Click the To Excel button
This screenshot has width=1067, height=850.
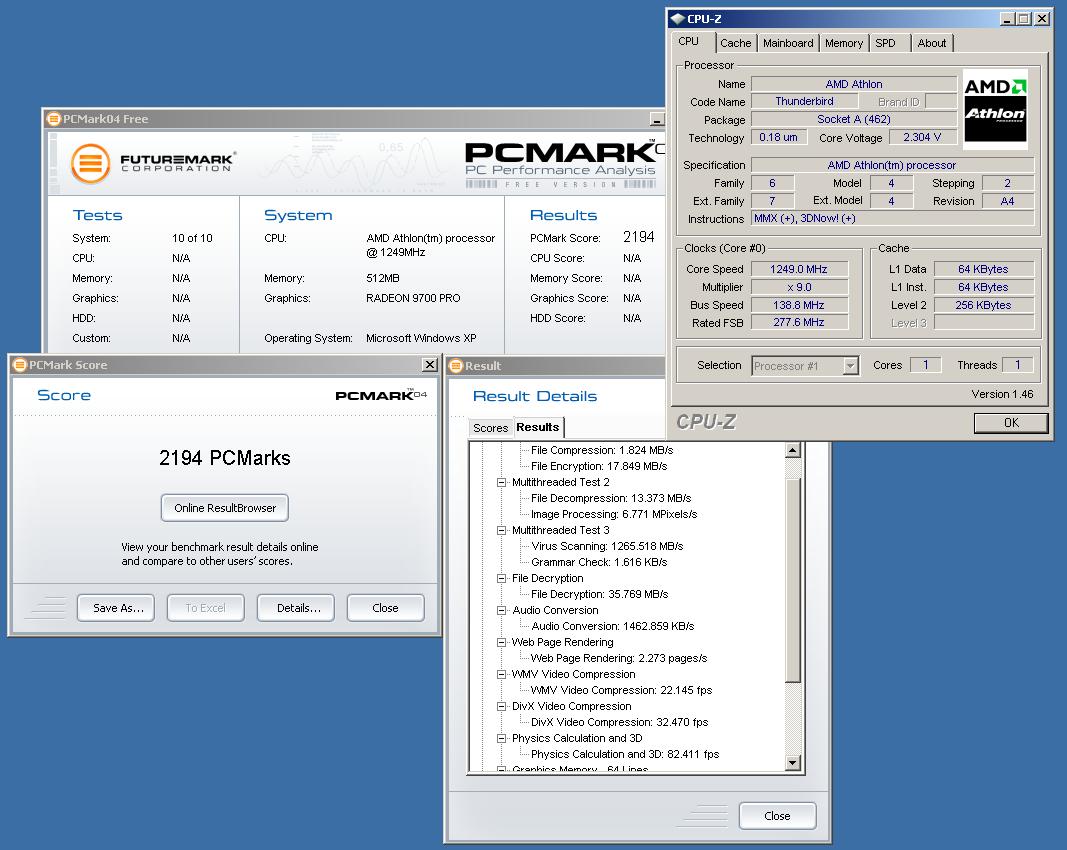206,608
